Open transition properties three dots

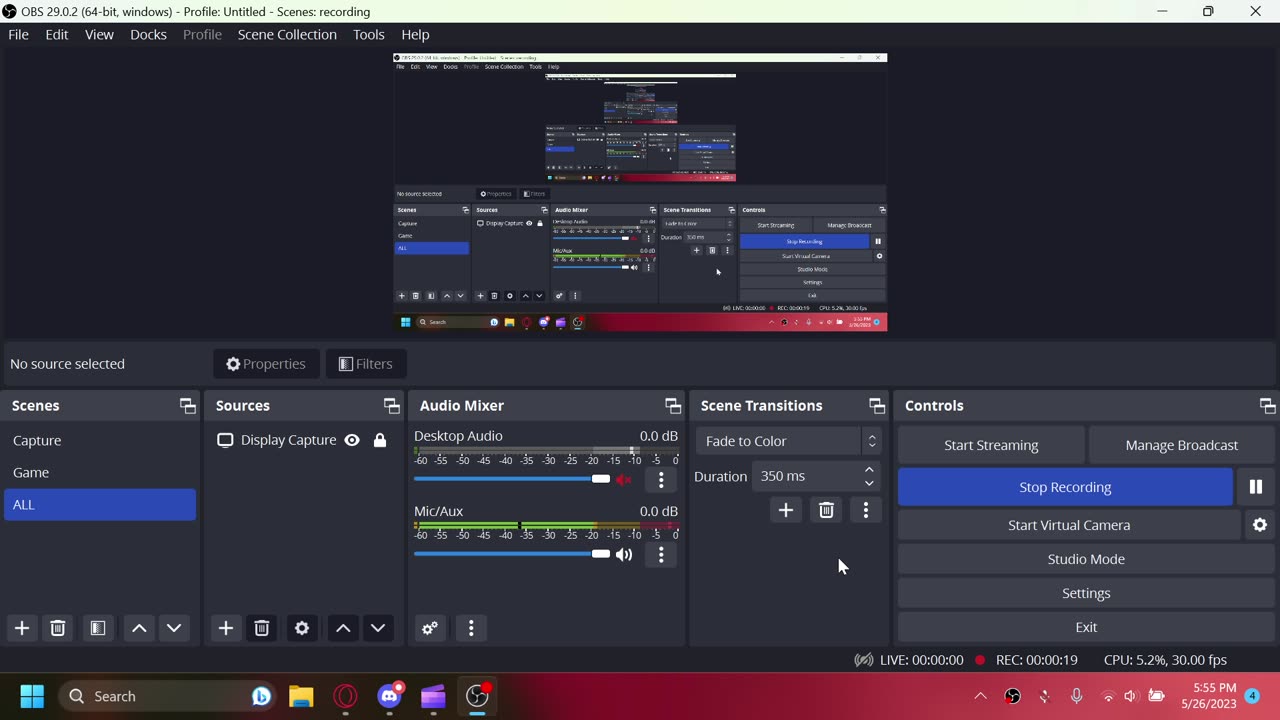(x=866, y=510)
